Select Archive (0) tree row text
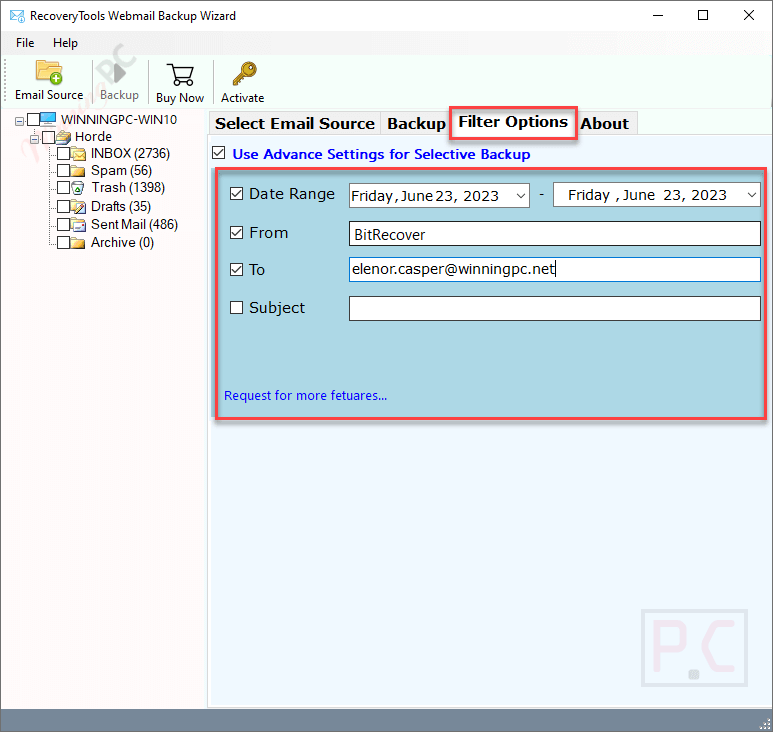 (122, 243)
